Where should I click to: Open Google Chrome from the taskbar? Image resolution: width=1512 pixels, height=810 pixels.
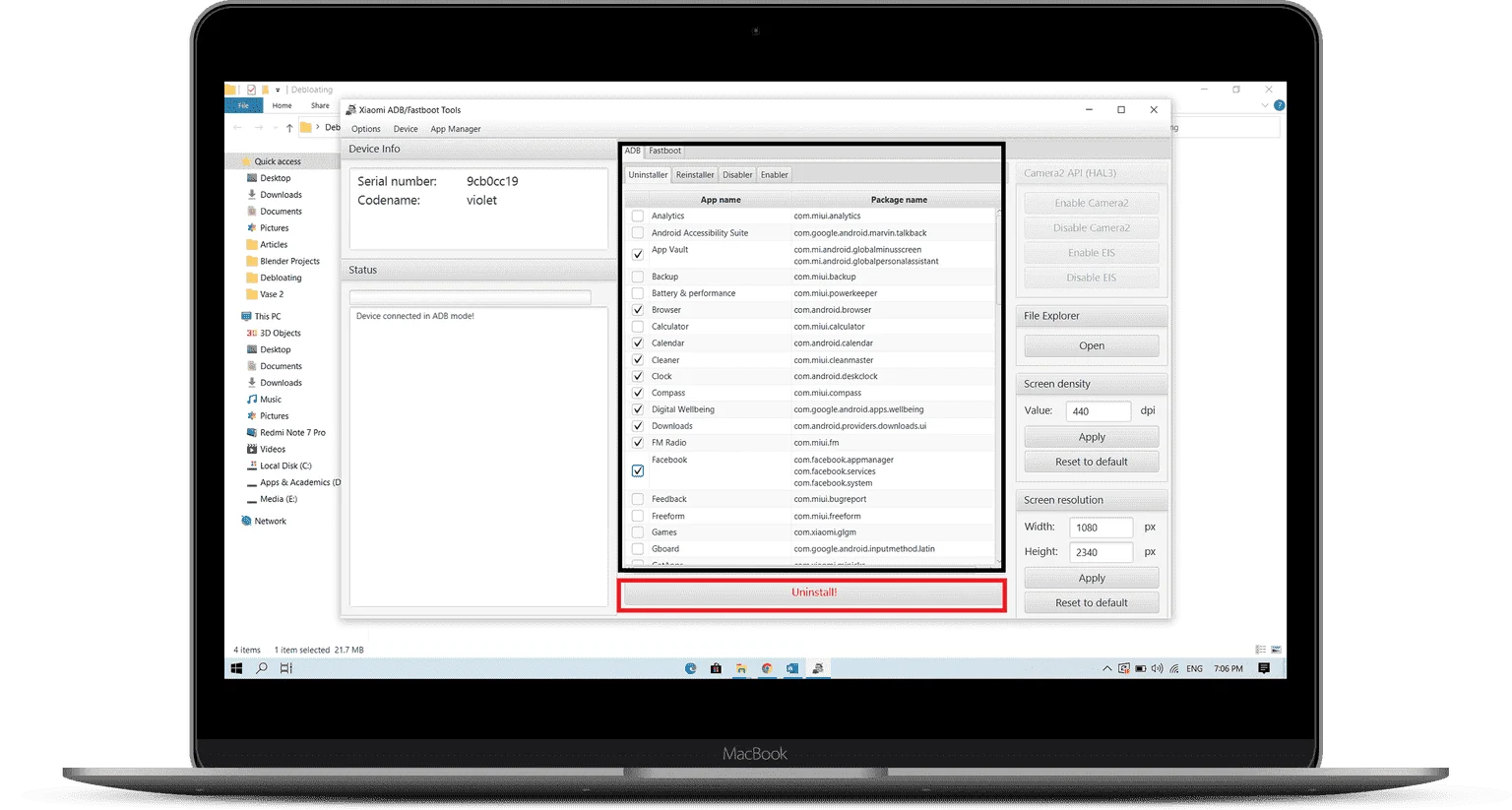(767, 668)
